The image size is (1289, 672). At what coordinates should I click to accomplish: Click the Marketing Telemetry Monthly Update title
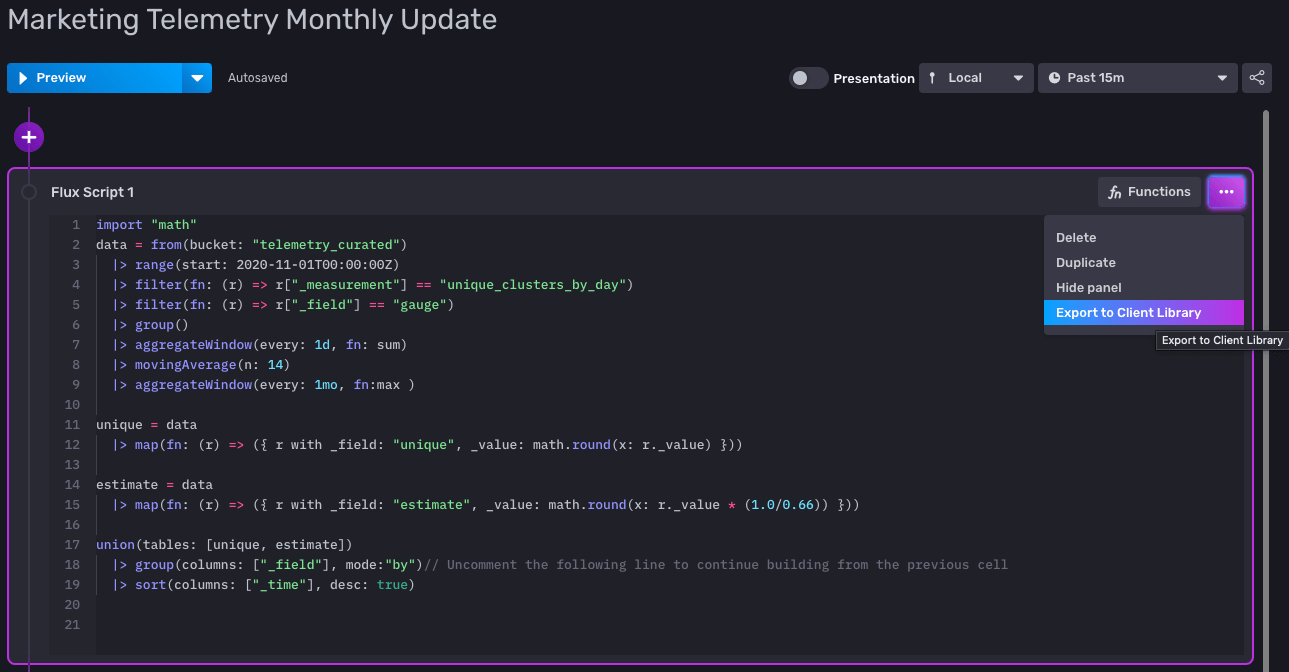[252, 19]
